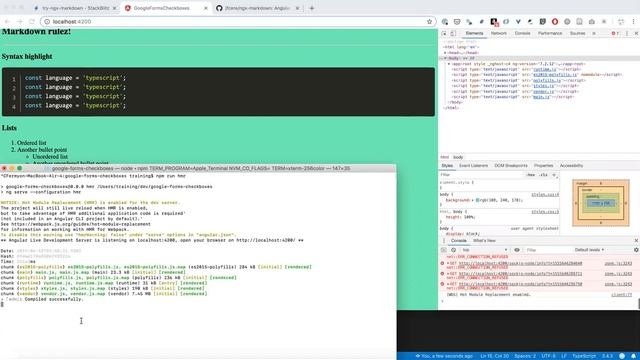This screenshot has width=640, height=360.
Task: Switch to the GitHub ngx-markdown tab
Action: coord(257,8)
